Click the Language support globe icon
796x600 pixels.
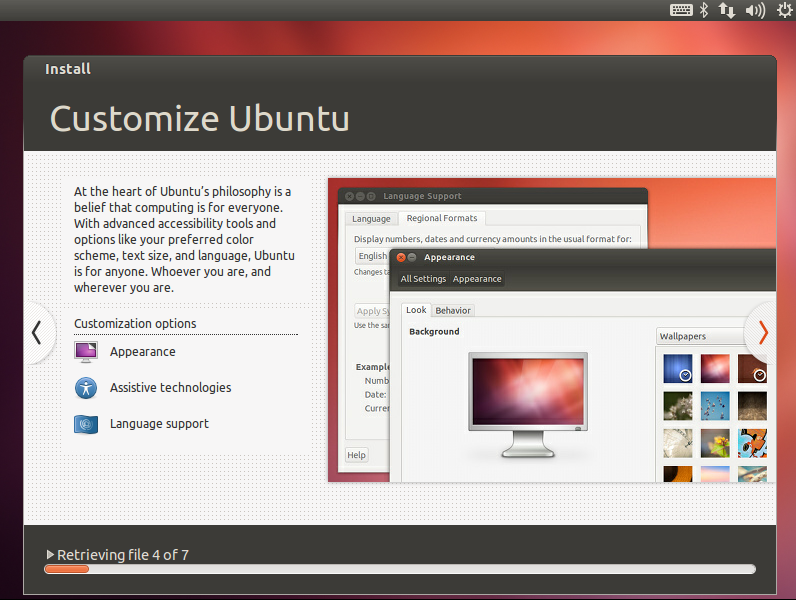pyautogui.click(x=86, y=424)
